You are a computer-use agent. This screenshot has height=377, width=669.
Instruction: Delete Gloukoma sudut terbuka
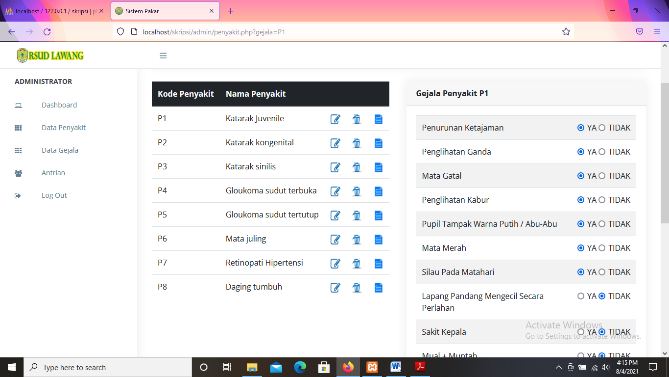click(x=357, y=191)
